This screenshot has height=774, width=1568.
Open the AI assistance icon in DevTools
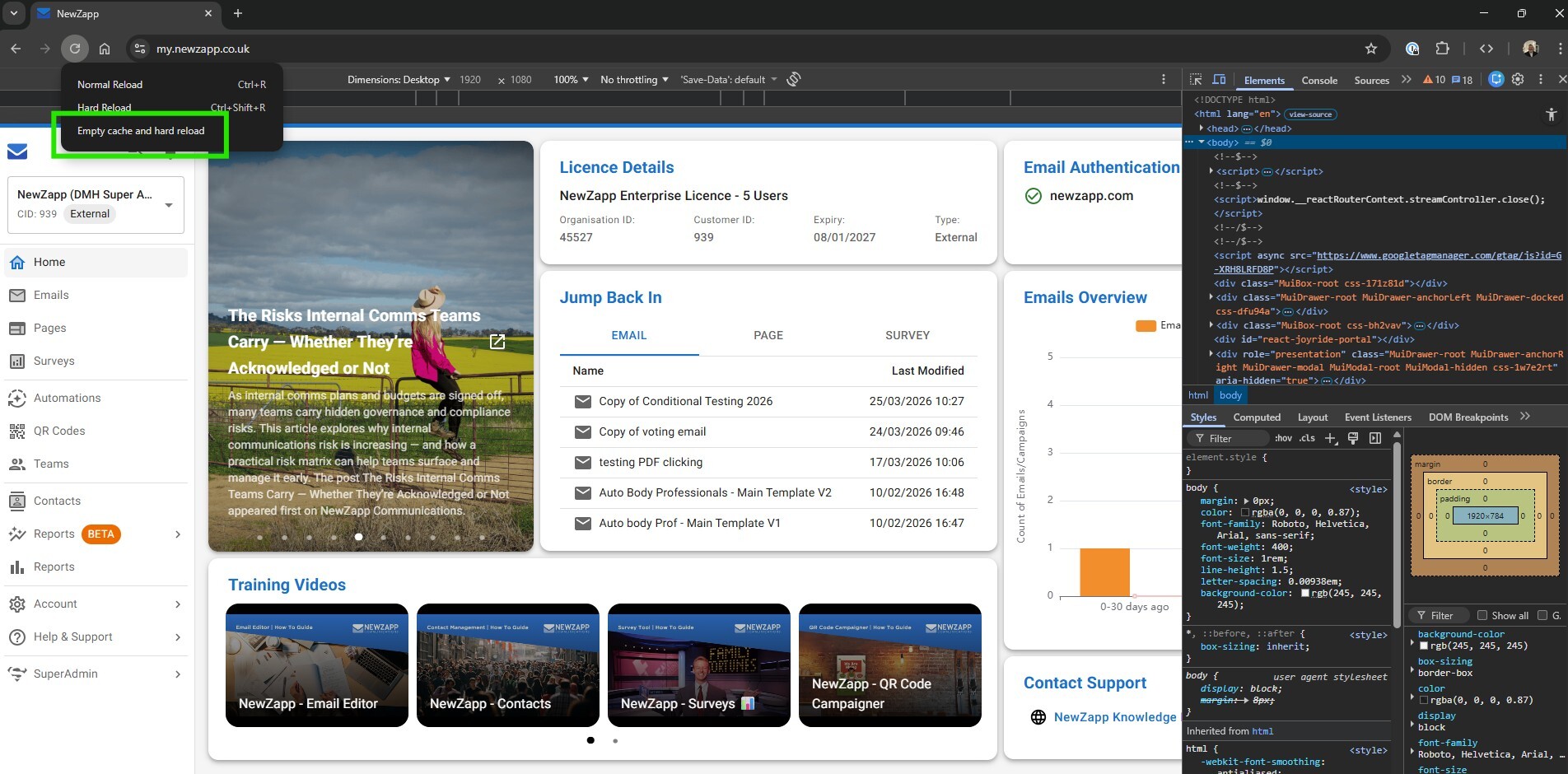pyautogui.click(x=1496, y=80)
